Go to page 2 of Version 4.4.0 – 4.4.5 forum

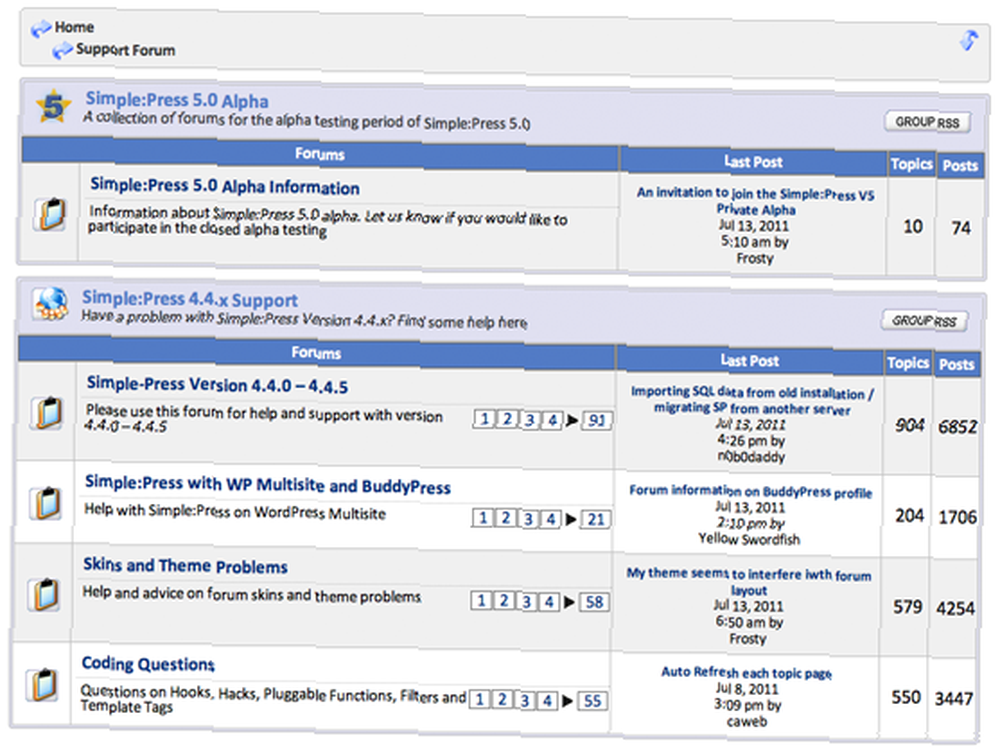pyautogui.click(x=507, y=420)
